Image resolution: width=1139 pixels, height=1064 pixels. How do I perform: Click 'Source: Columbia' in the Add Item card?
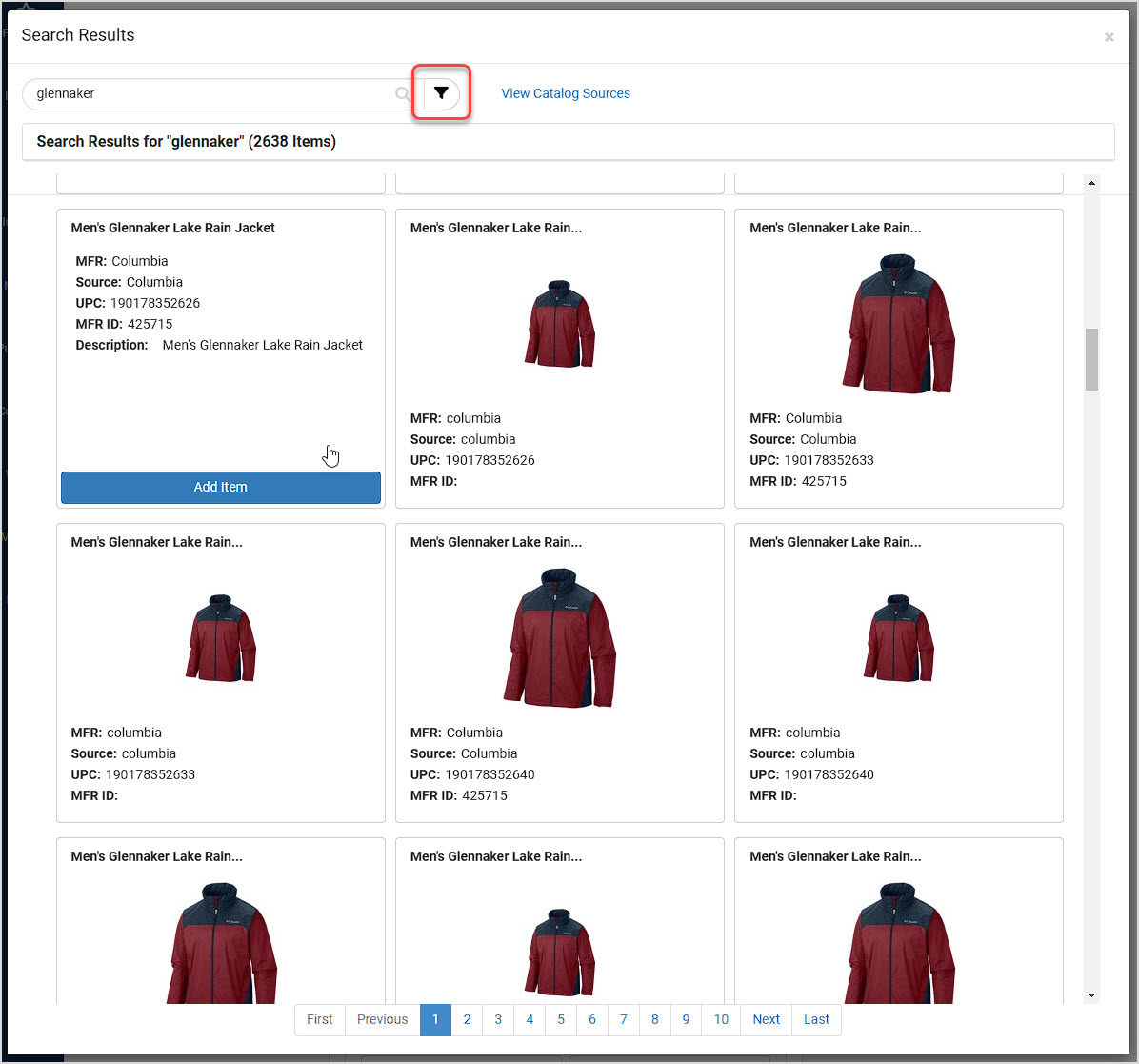pos(130,282)
